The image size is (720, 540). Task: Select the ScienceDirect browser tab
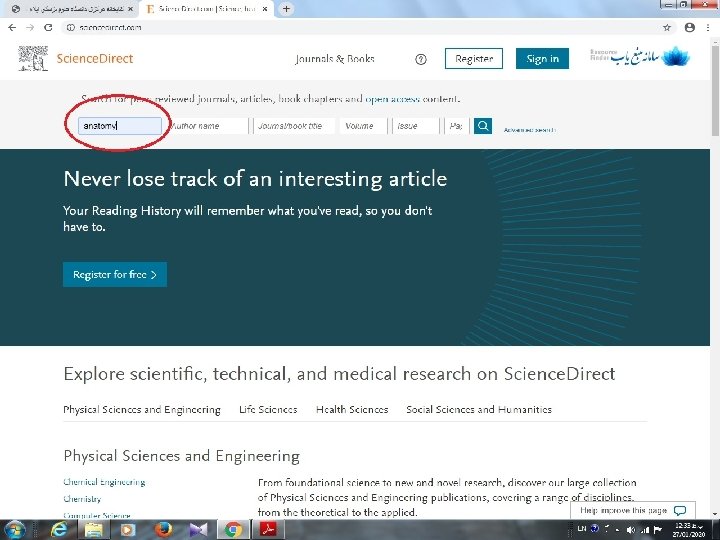click(x=207, y=9)
